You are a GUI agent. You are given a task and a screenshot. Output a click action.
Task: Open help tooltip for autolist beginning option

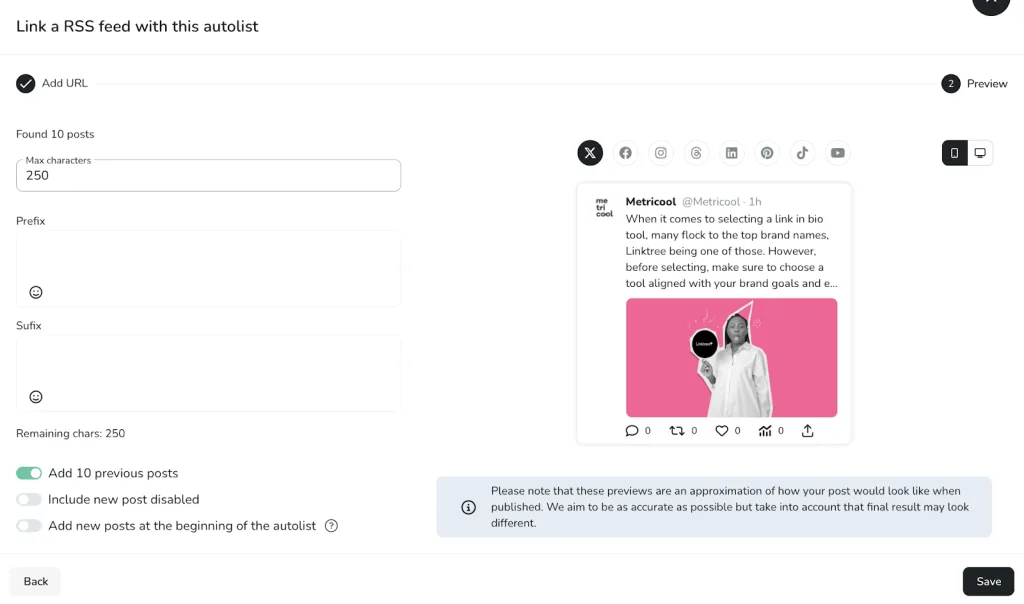(x=331, y=526)
